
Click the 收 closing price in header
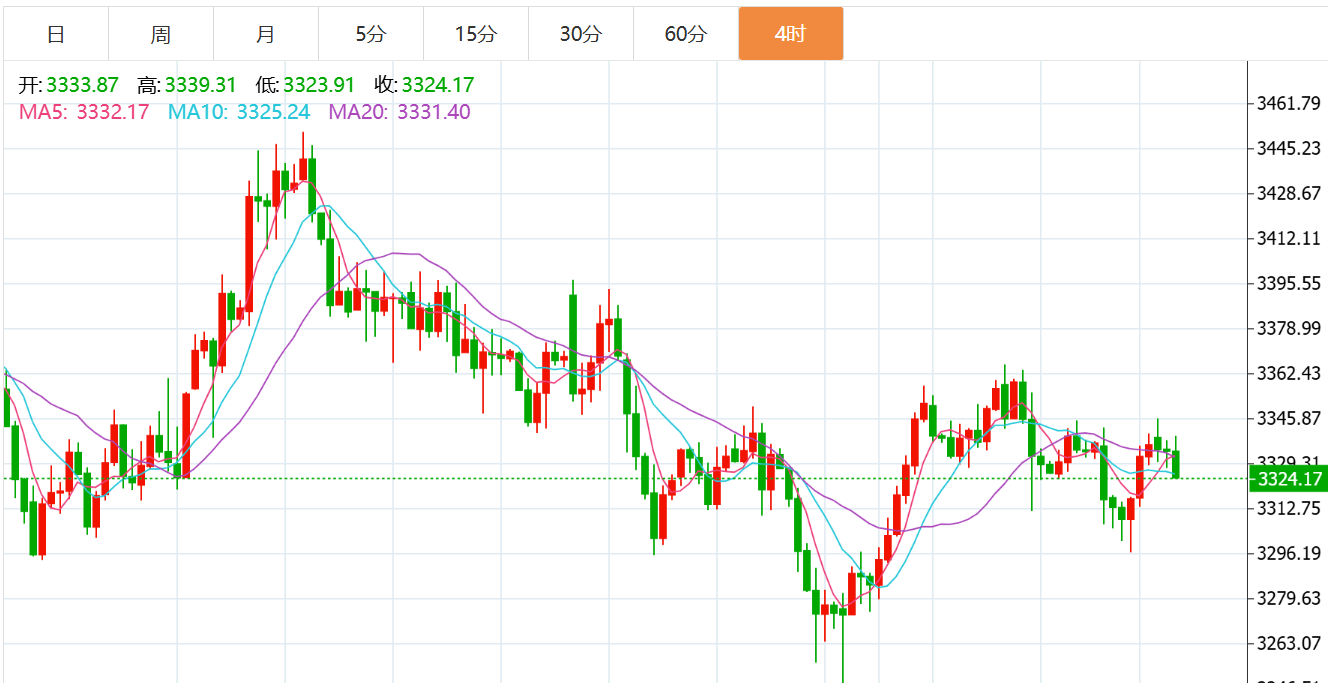(x=438, y=85)
